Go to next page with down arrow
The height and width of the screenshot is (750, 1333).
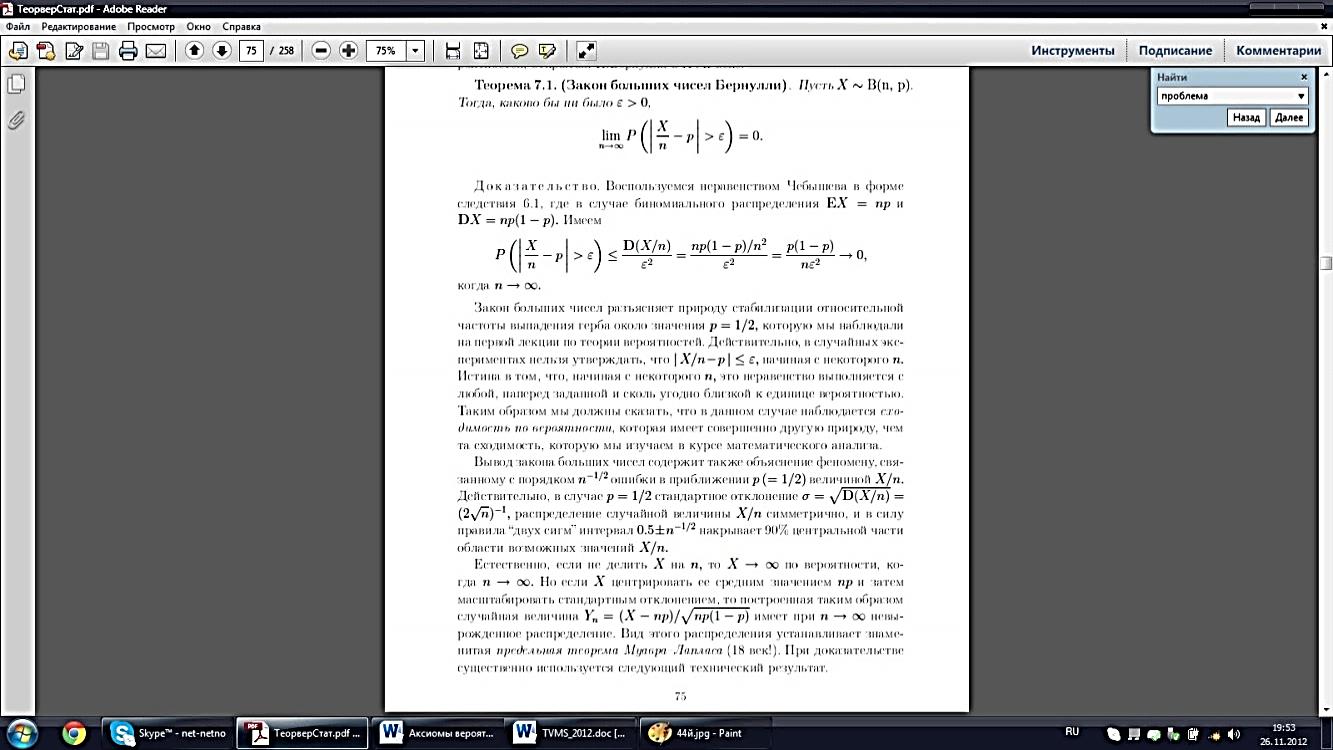coord(222,50)
